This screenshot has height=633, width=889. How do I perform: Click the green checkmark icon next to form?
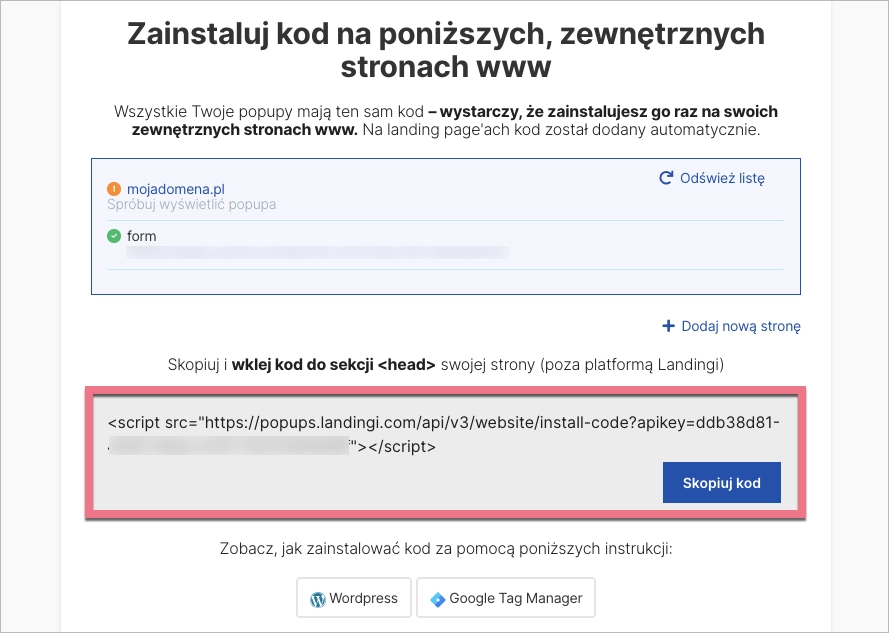(113, 237)
